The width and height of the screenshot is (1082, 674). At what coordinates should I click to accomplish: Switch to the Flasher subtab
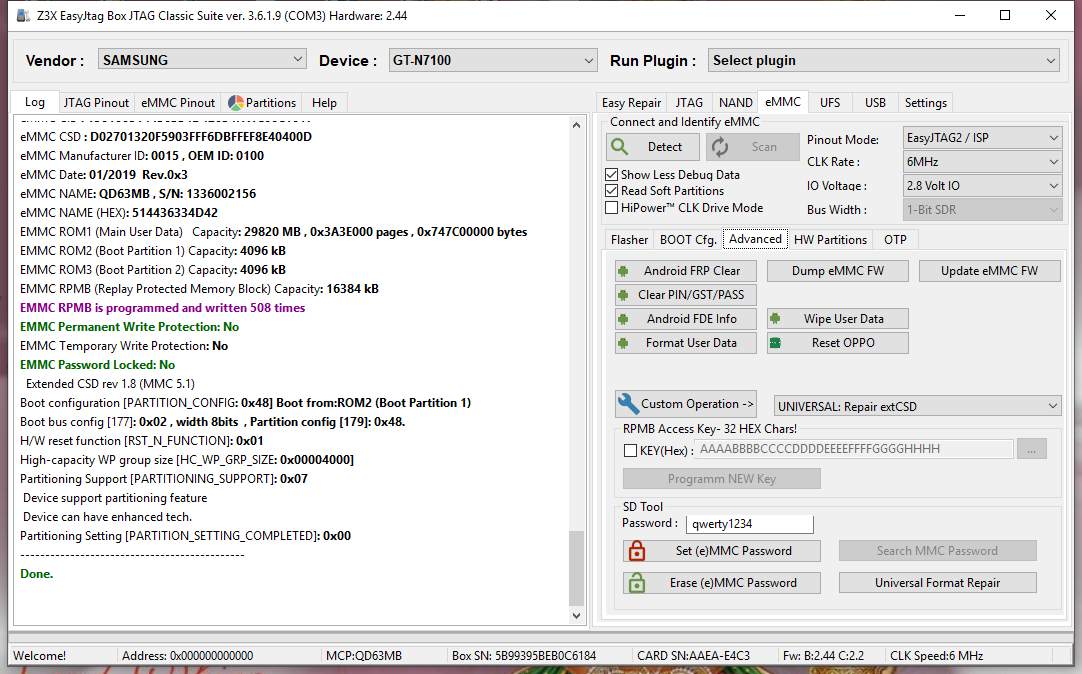[x=629, y=239]
